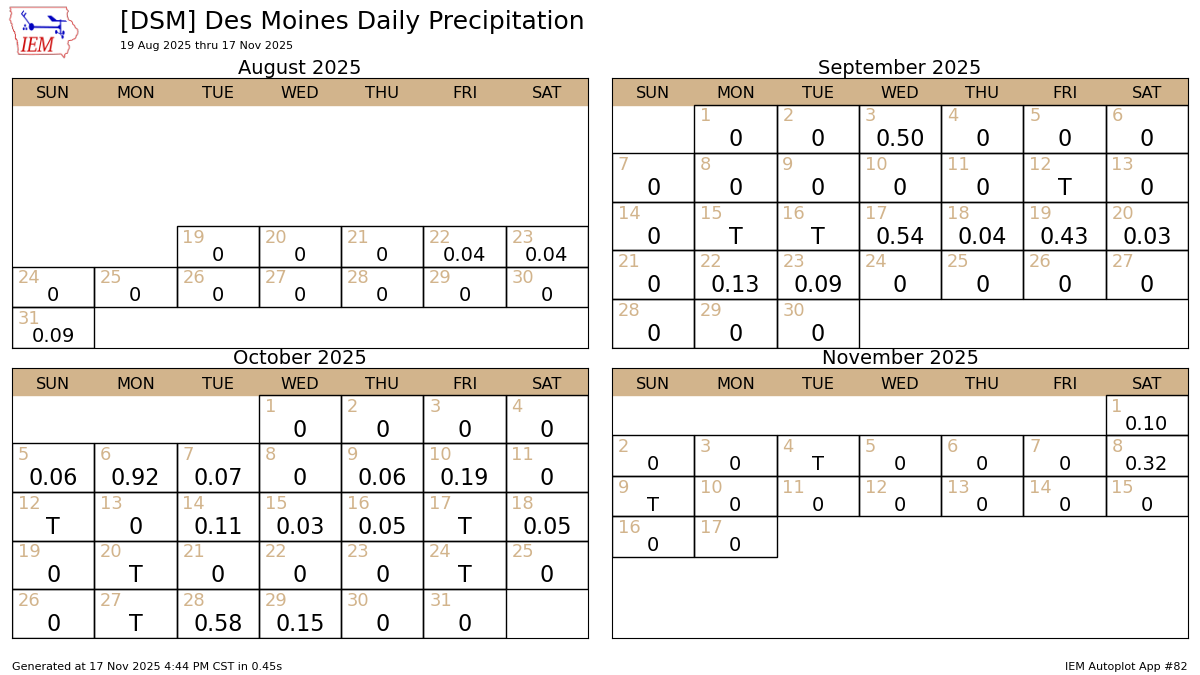Click November 1 cell showing 0.10
Viewport: 1200px width, 675px height.
1146,415
